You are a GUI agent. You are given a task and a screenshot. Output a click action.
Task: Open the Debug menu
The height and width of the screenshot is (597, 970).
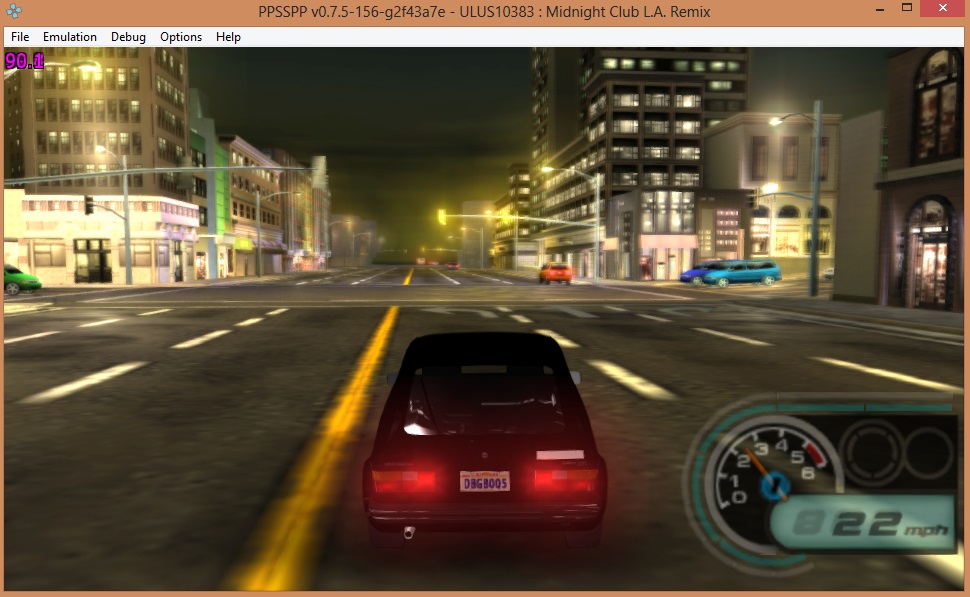[128, 37]
